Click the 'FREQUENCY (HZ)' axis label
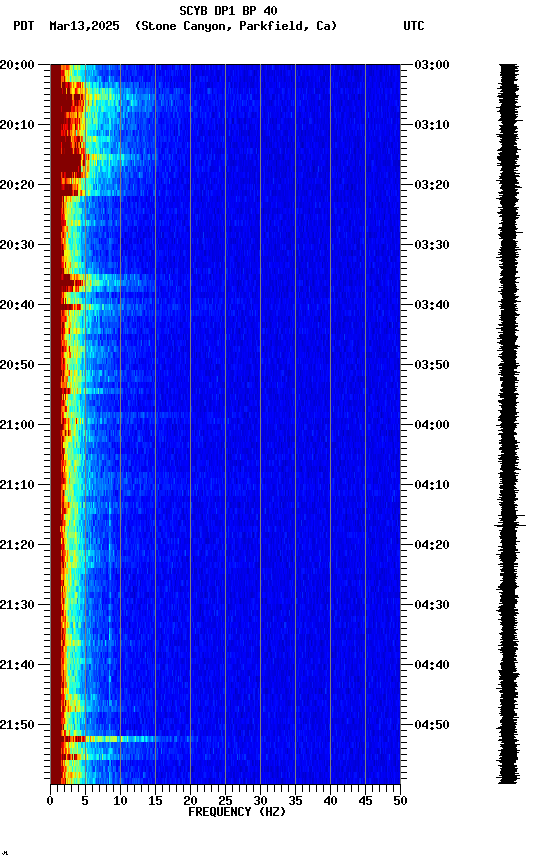 tap(237, 812)
